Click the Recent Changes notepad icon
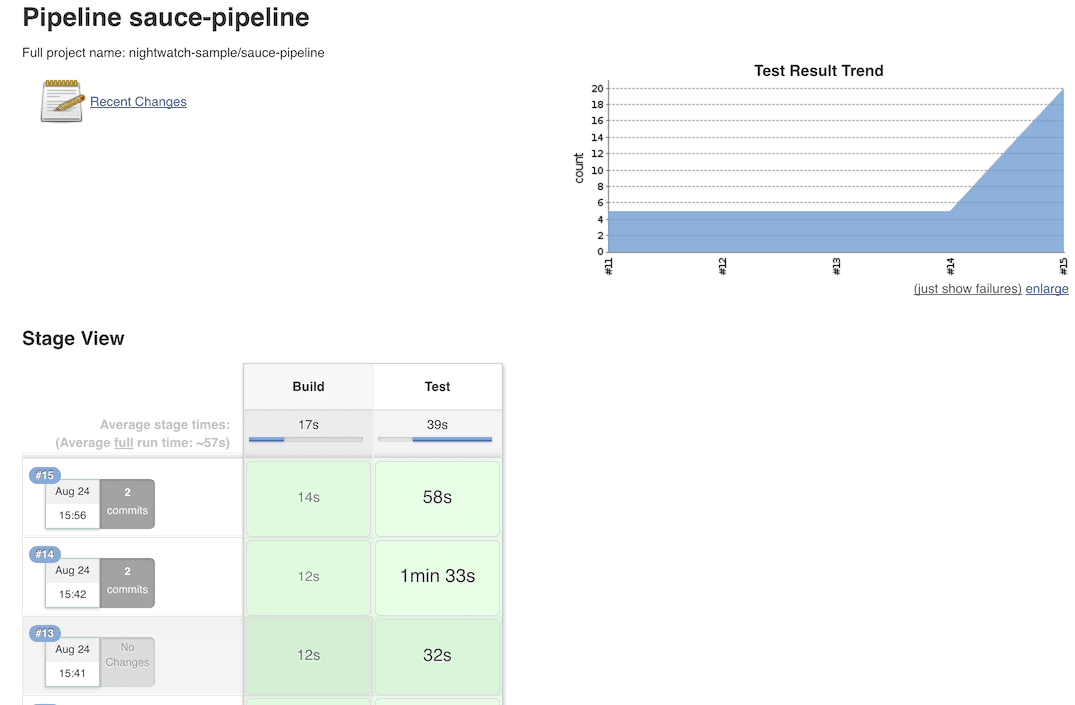 tap(61, 101)
